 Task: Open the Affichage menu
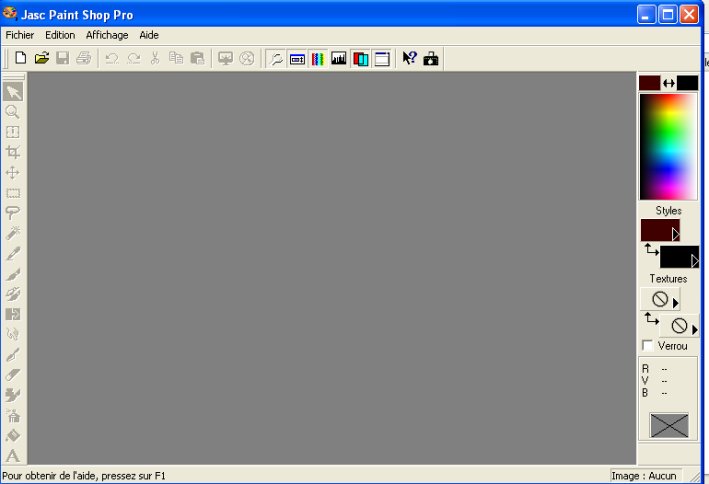click(x=107, y=35)
